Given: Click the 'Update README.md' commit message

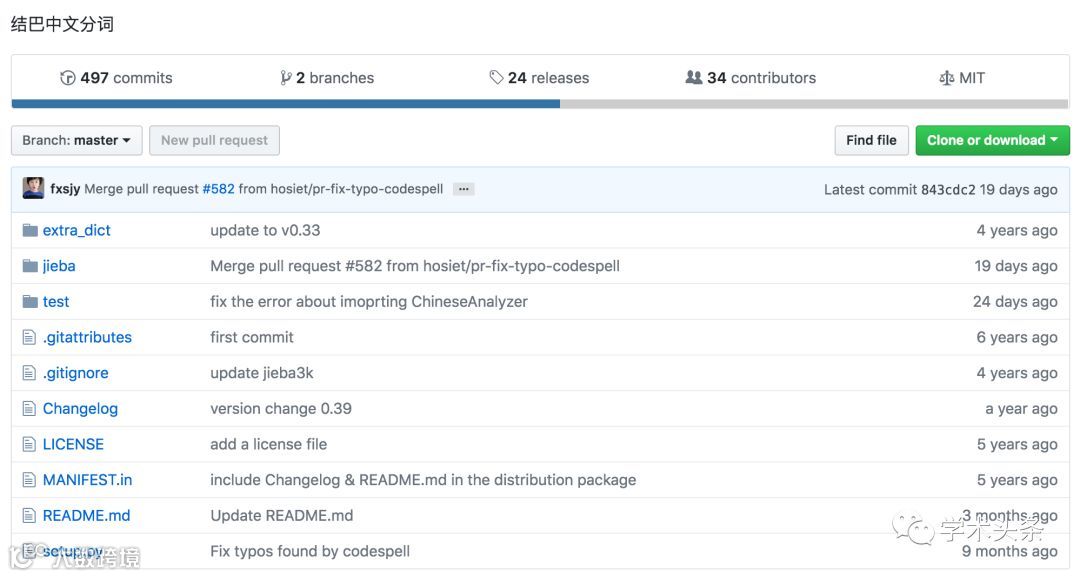Looking at the screenshot, I should tap(282, 516).
